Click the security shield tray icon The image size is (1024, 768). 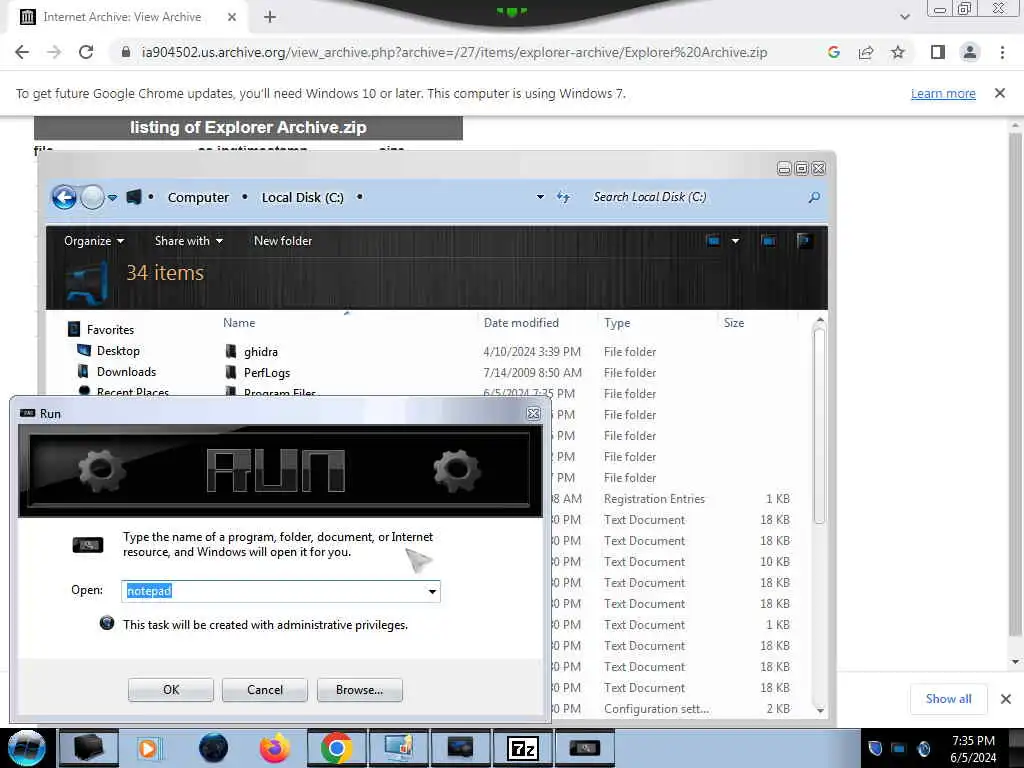click(875, 748)
